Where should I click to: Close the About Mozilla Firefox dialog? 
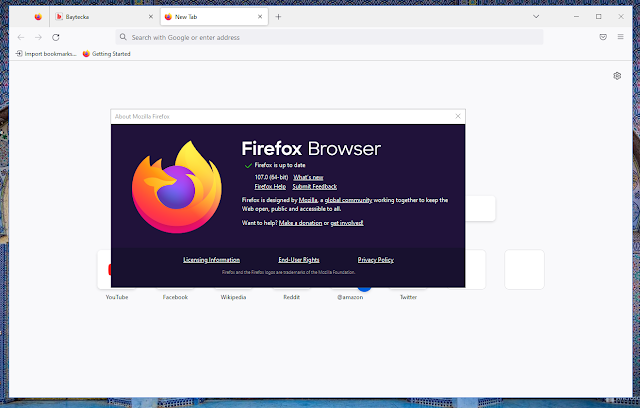click(458, 116)
